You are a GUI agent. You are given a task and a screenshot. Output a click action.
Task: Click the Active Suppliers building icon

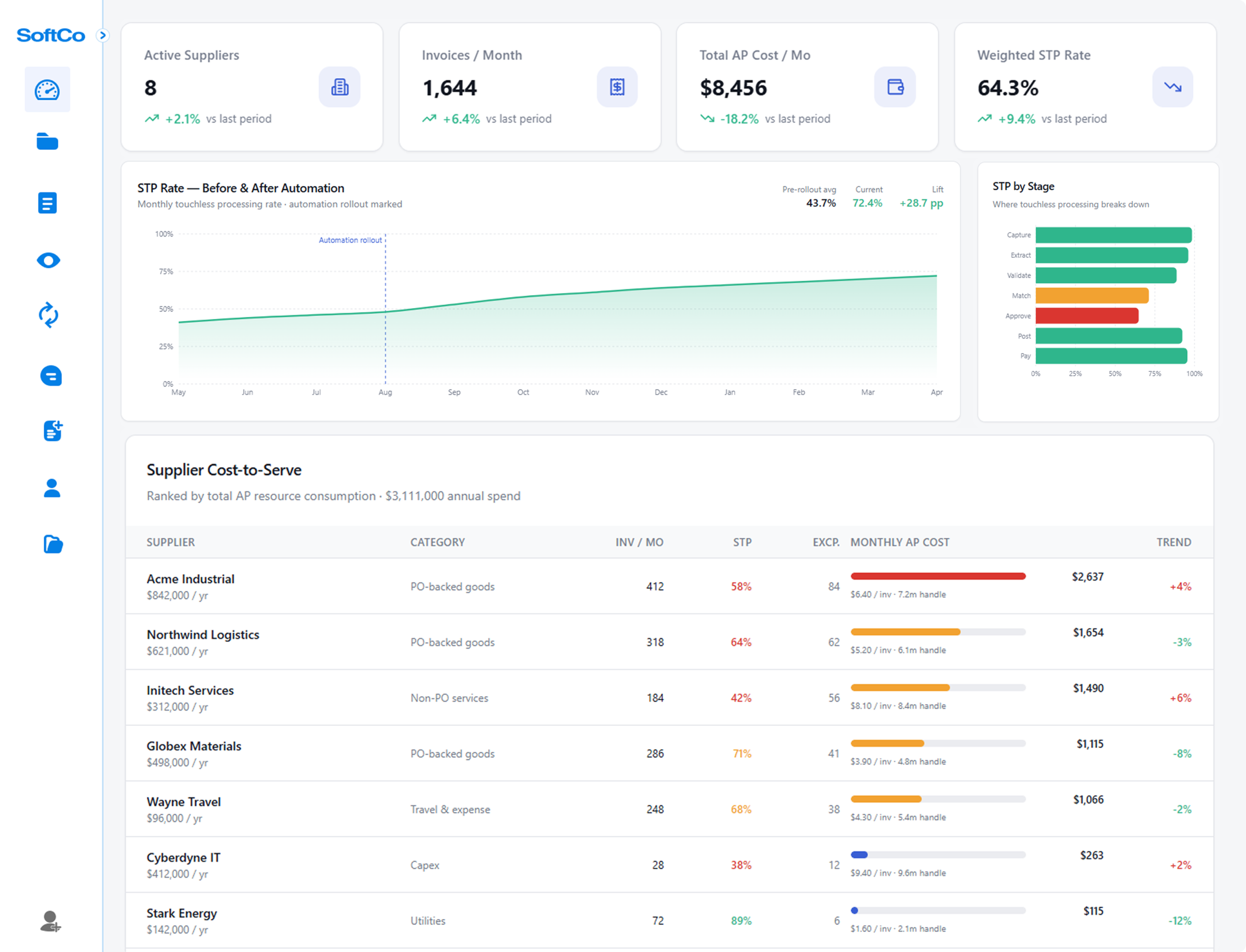click(339, 87)
